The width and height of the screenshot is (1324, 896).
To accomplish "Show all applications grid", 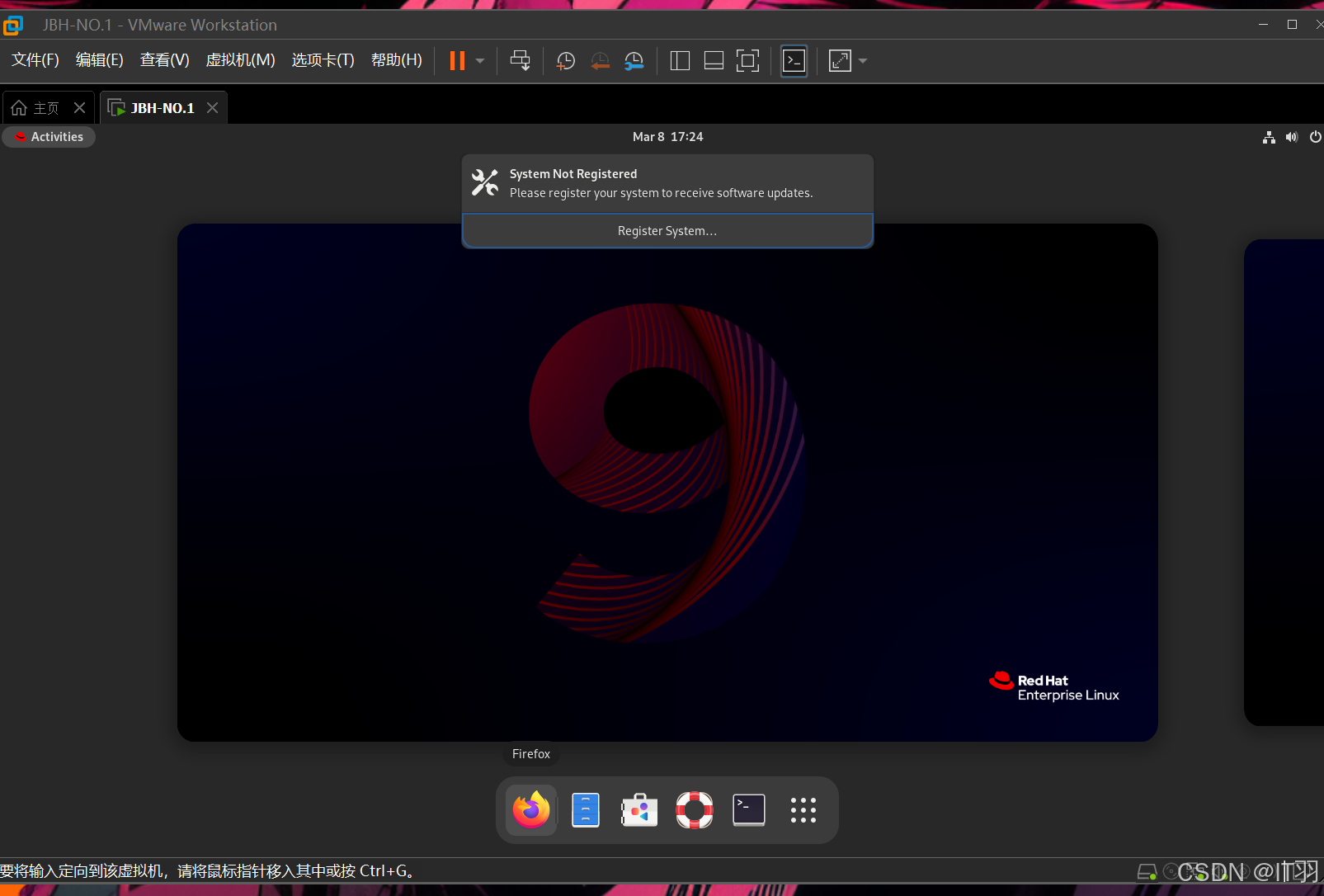I will (803, 810).
